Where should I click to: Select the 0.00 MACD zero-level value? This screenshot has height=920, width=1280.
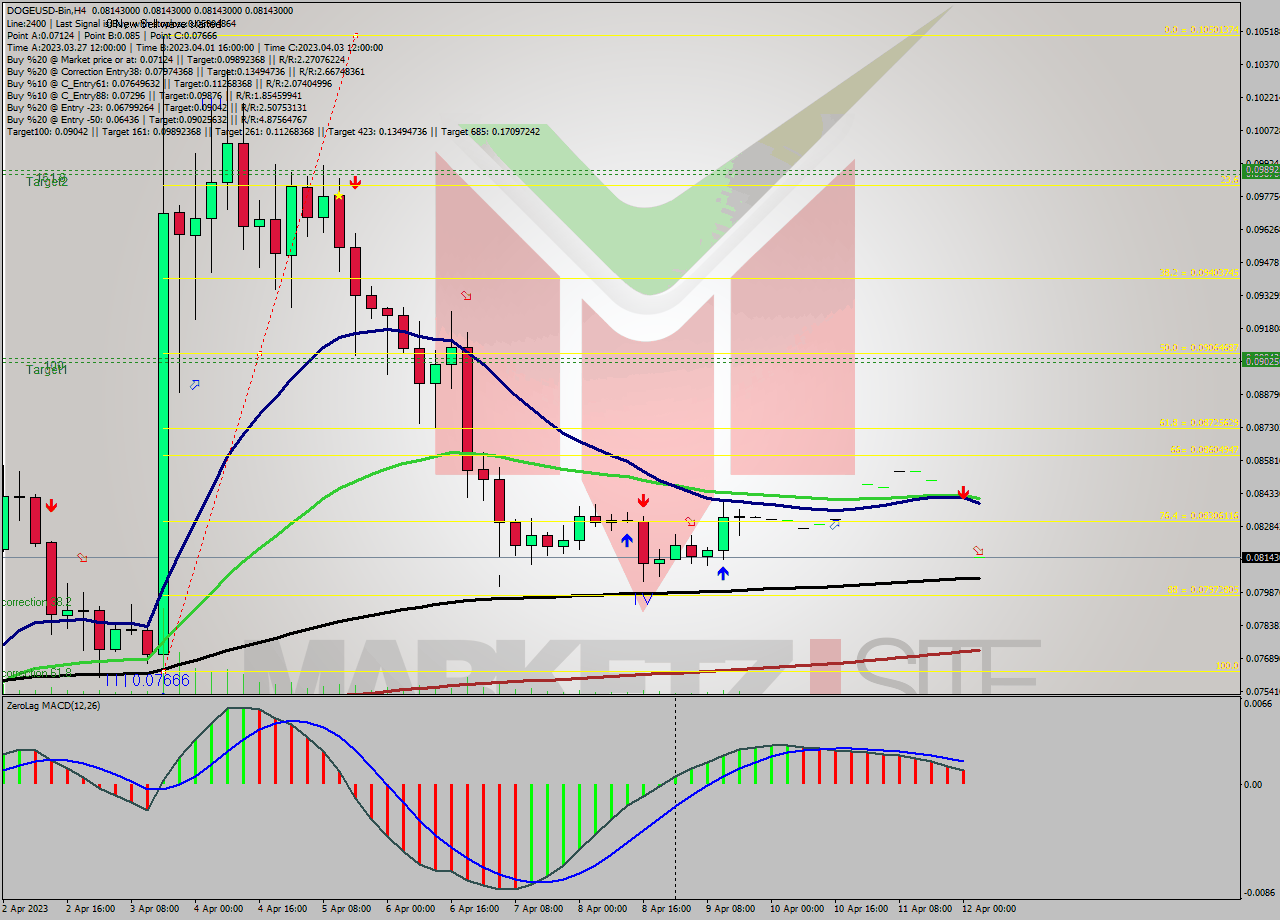coord(1253,784)
